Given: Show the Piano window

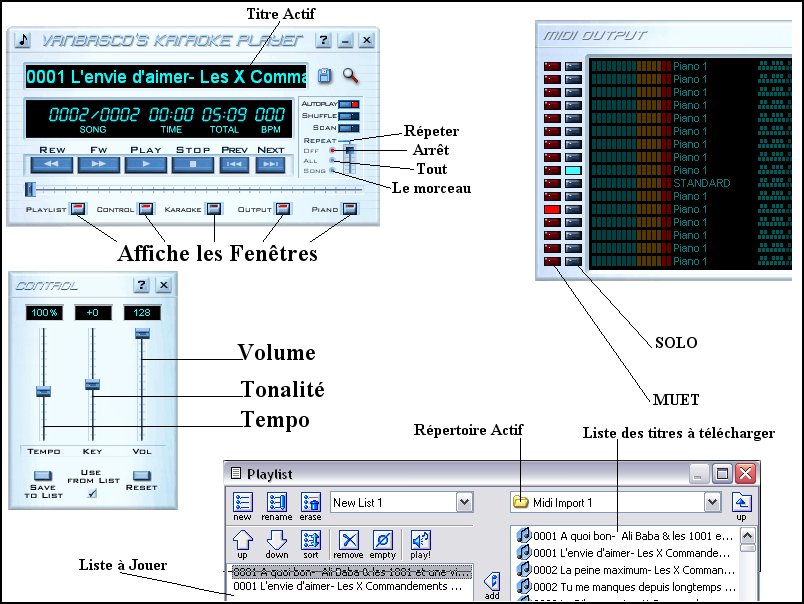Looking at the screenshot, I should pyautogui.click(x=350, y=208).
